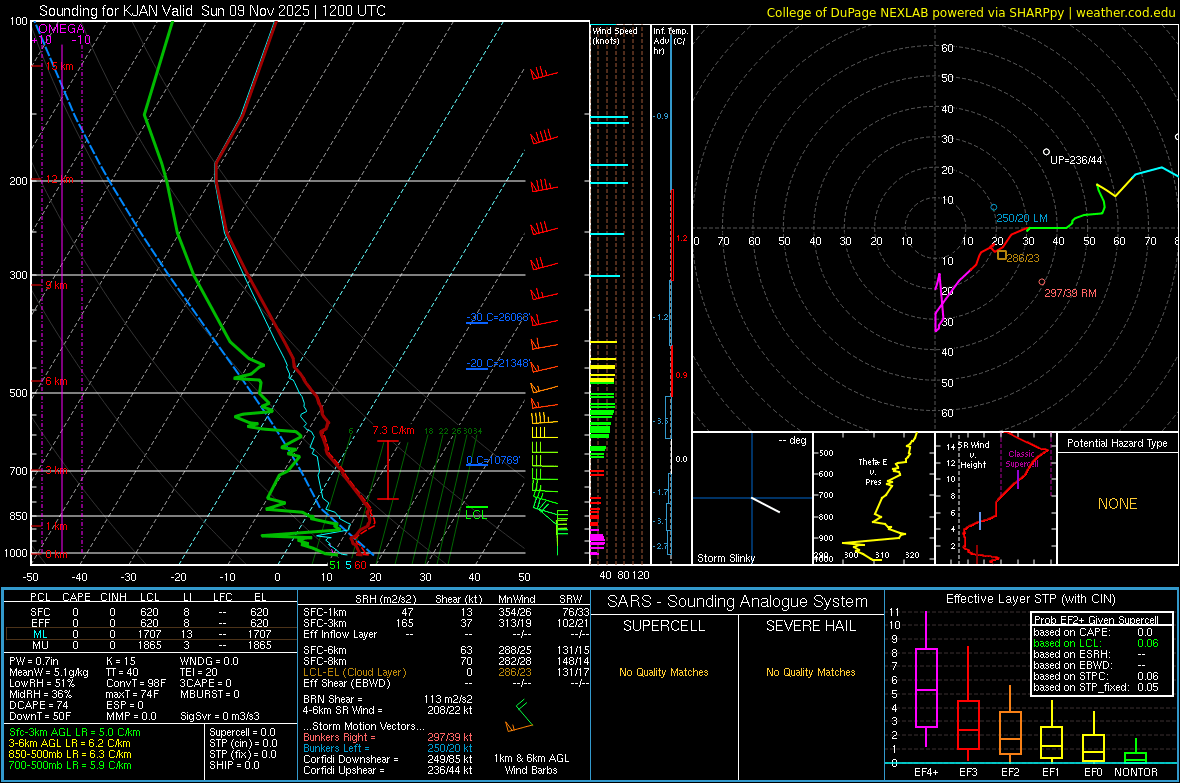
Task: Click the NONE hazard type value
Action: coord(1118,504)
